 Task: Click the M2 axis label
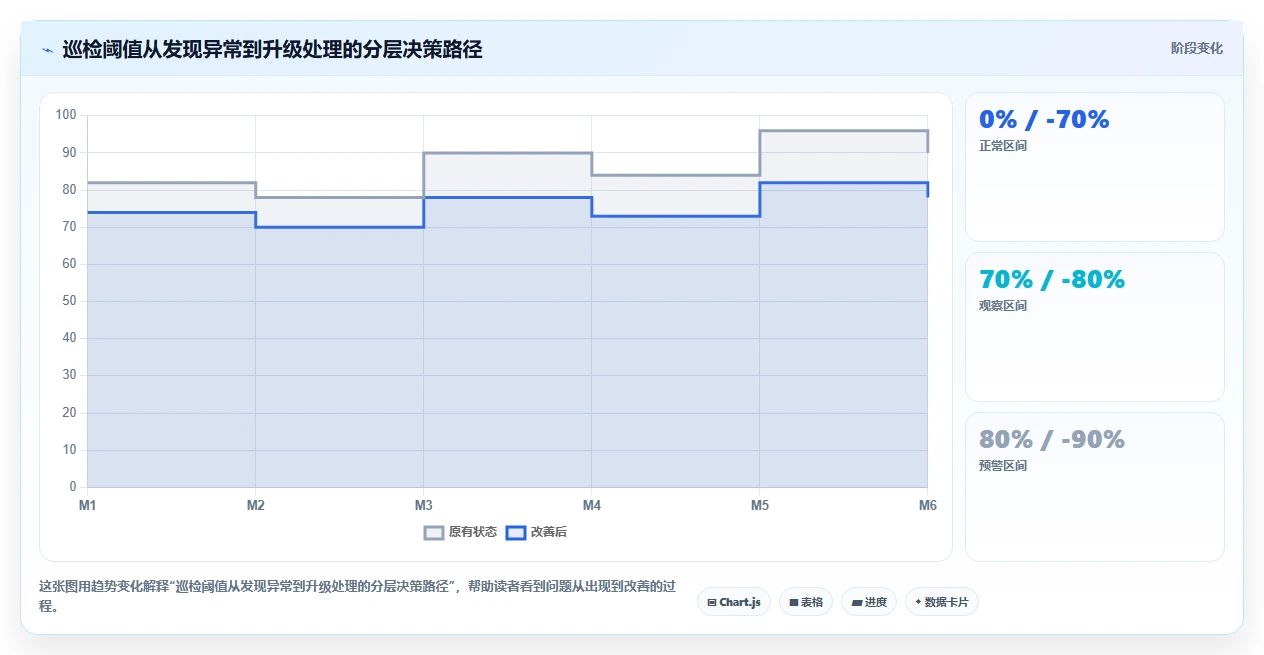(255, 506)
